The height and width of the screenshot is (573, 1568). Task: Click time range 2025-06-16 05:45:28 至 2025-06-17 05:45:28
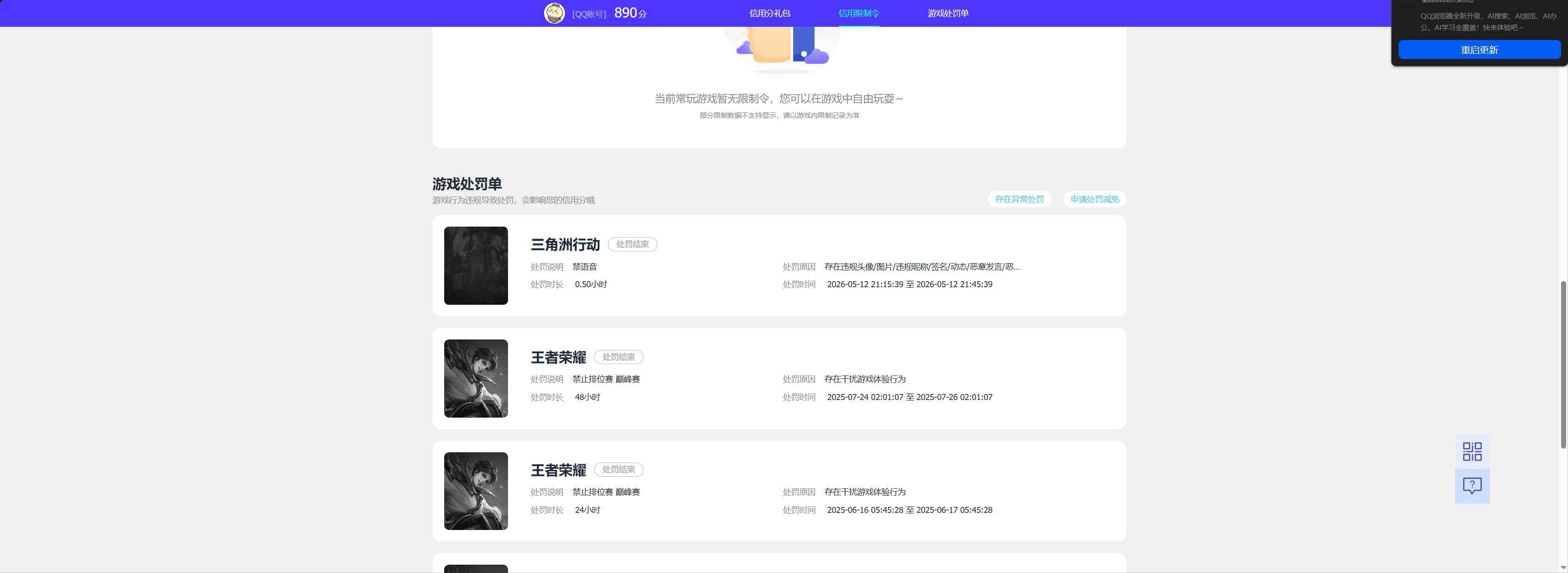(x=910, y=510)
